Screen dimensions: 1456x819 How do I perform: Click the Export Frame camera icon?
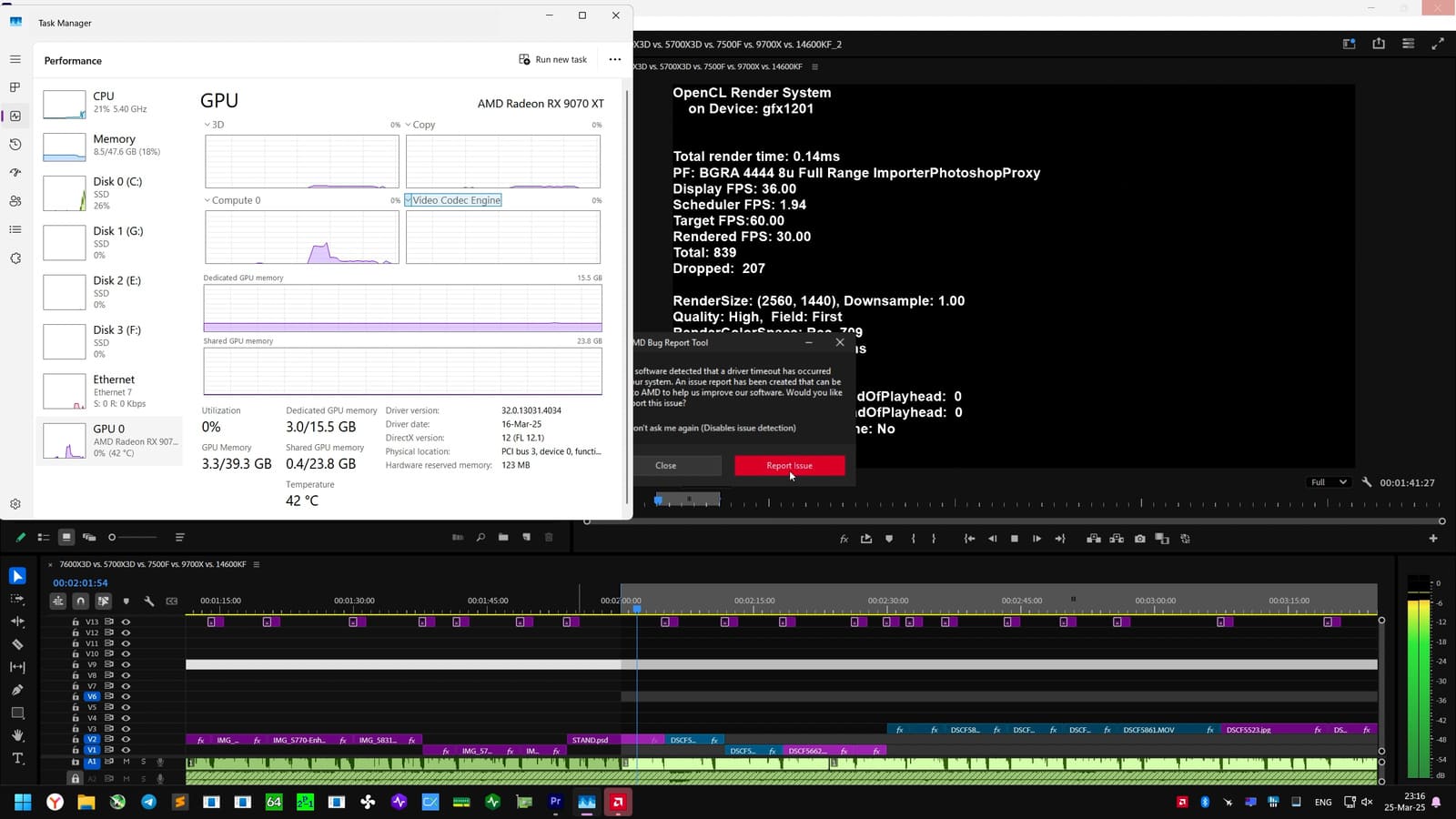click(1139, 539)
